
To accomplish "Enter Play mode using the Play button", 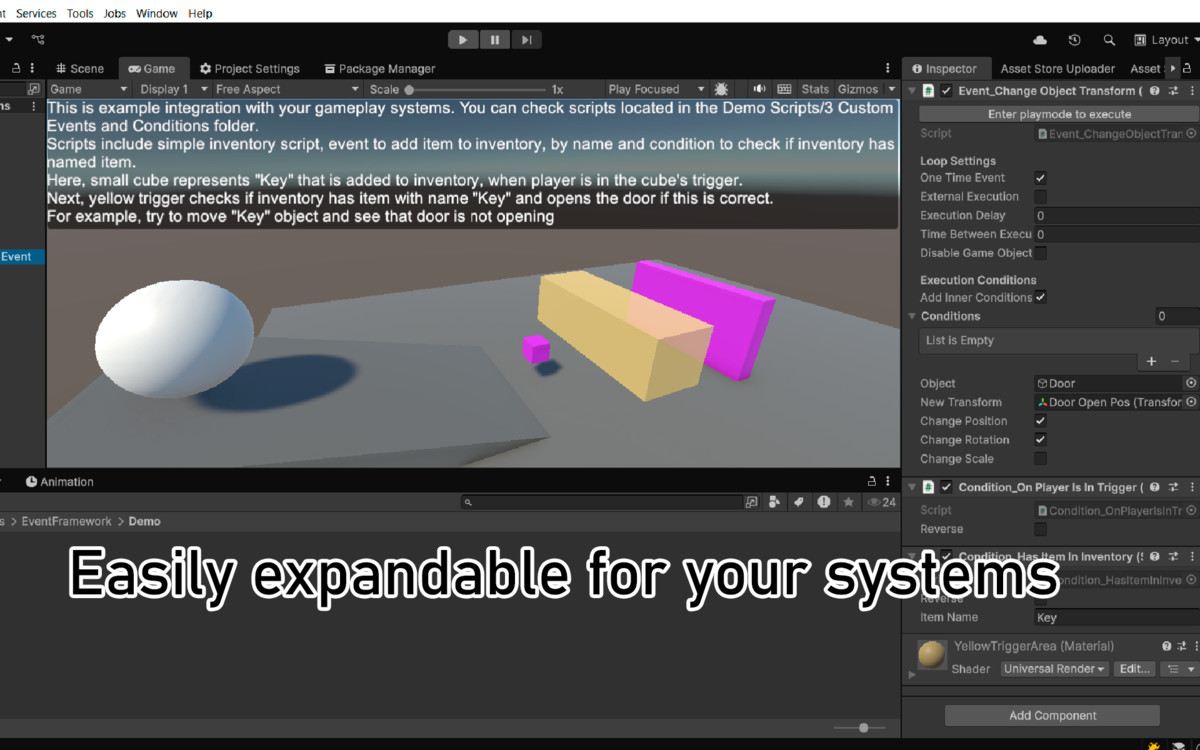I will click(462, 39).
